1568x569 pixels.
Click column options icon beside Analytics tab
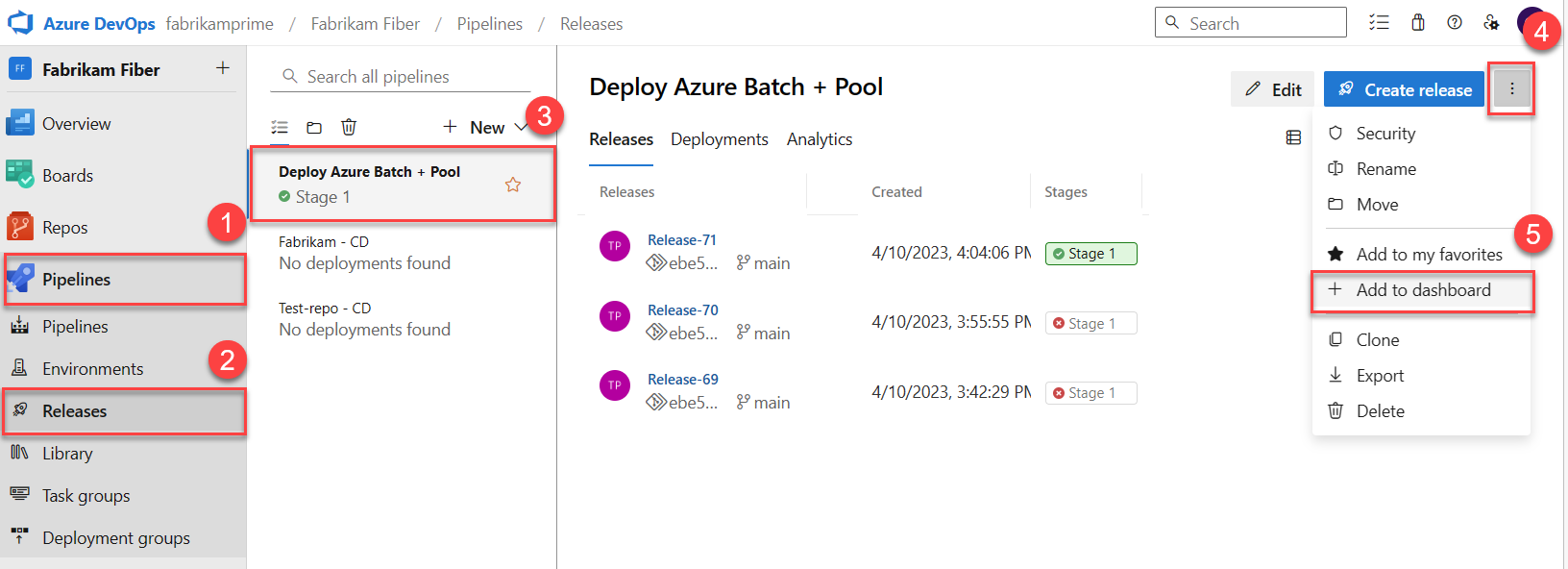click(x=1293, y=138)
